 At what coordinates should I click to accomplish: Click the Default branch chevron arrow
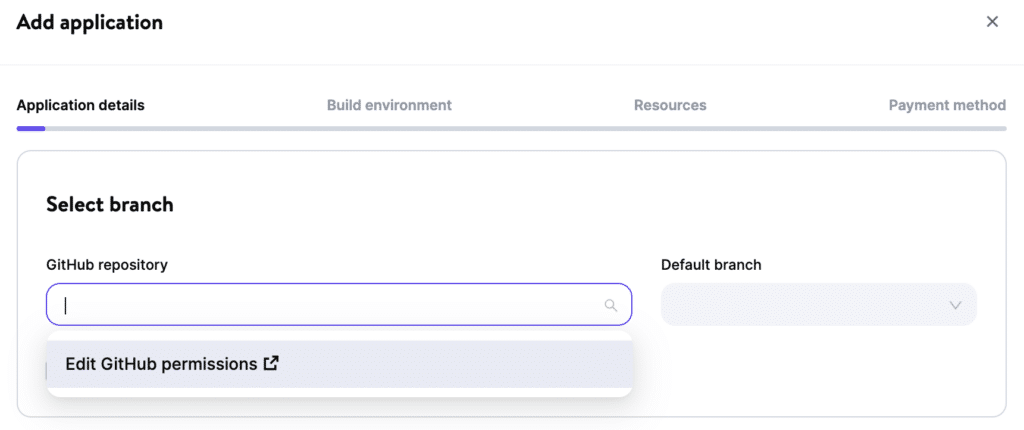955,305
